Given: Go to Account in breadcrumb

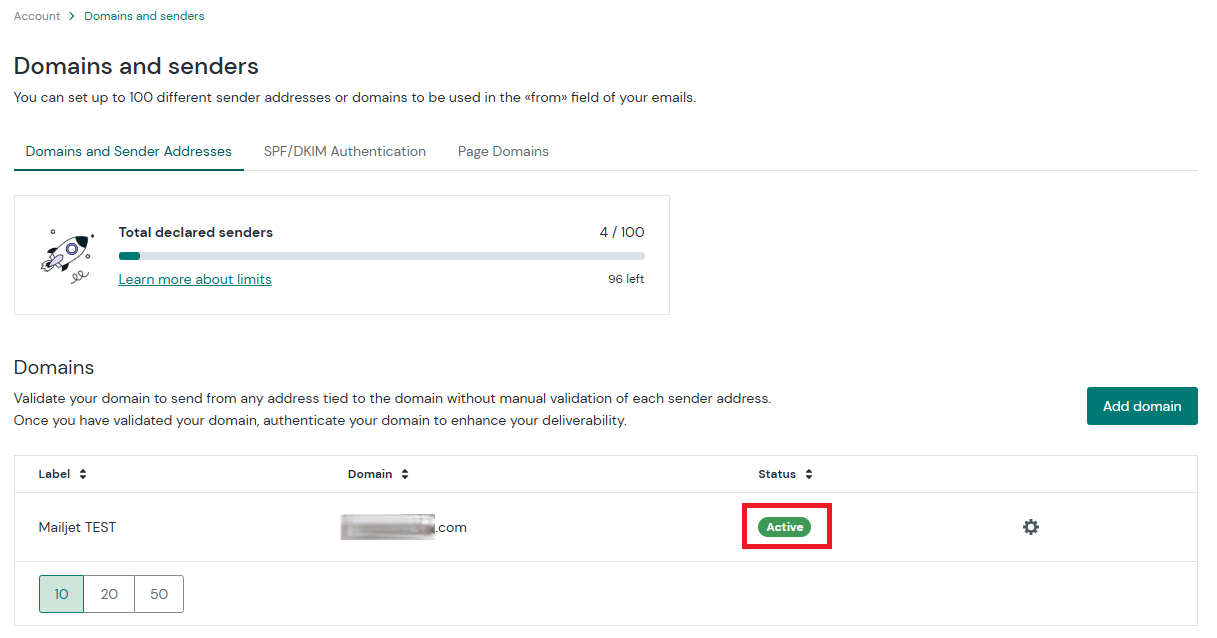Looking at the screenshot, I should pyautogui.click(x=37, y=16).
